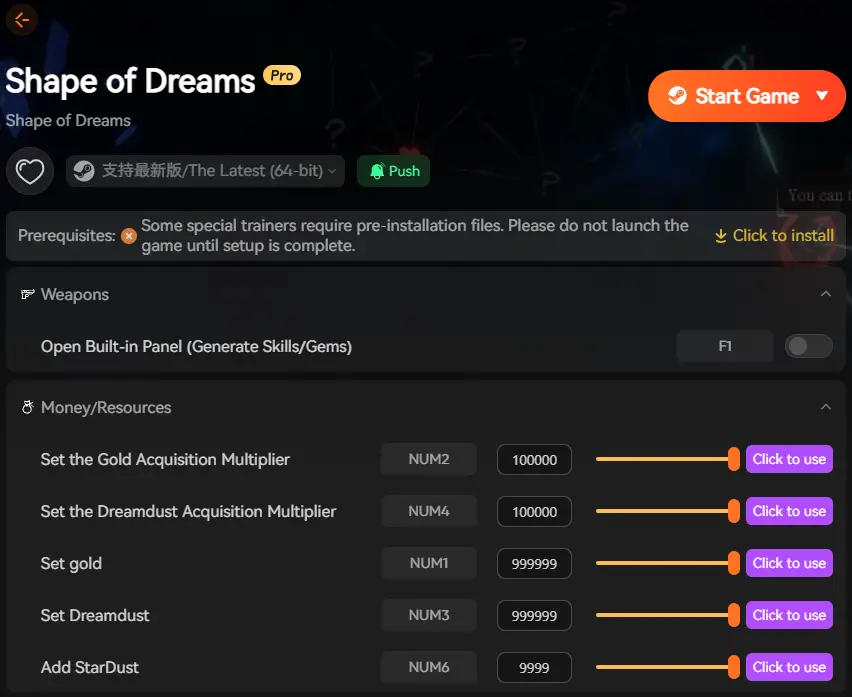Click the NUM1 hotkey button
The image size is (852, 697).
click(x=428, y=563)
